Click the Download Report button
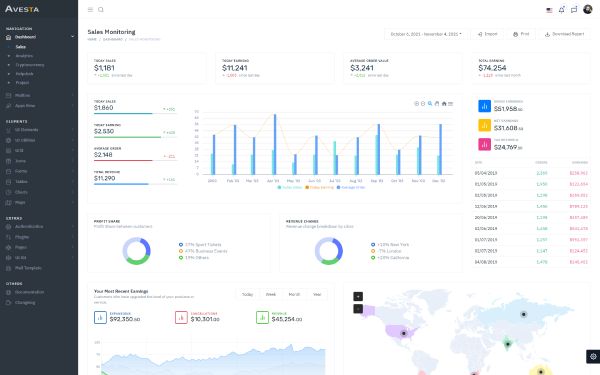Image resolution: width=600 pixels, height=375 pixels. click(564, 34)
